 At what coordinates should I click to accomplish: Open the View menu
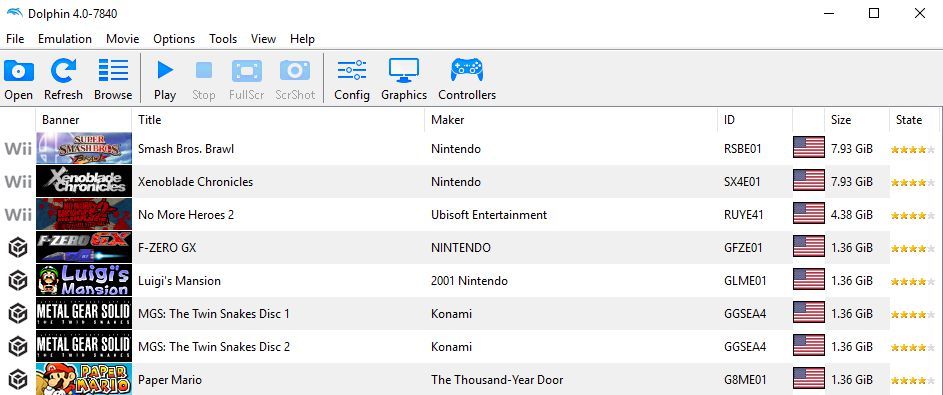point(263,39)
